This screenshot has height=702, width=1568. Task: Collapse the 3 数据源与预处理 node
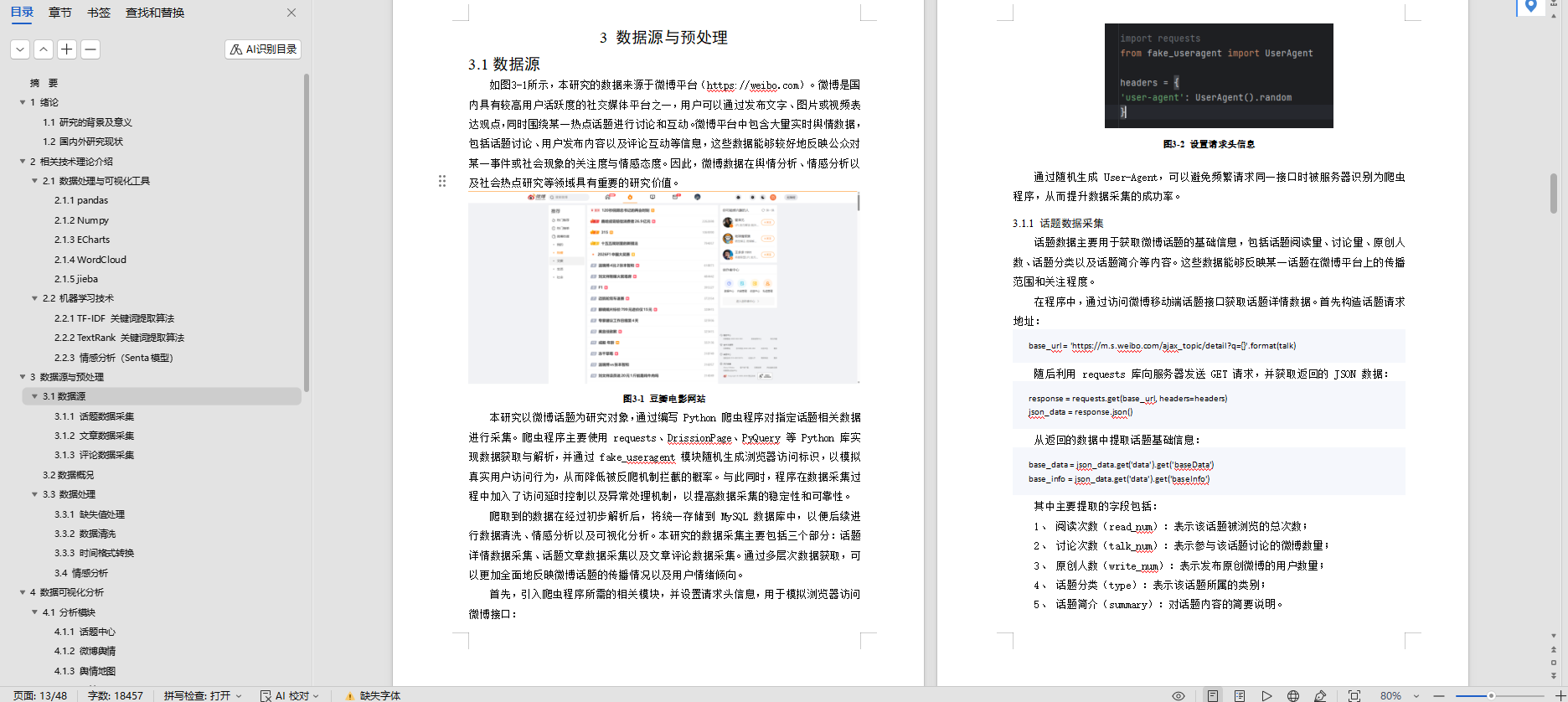pyautogui.click(x=23, y=377)
